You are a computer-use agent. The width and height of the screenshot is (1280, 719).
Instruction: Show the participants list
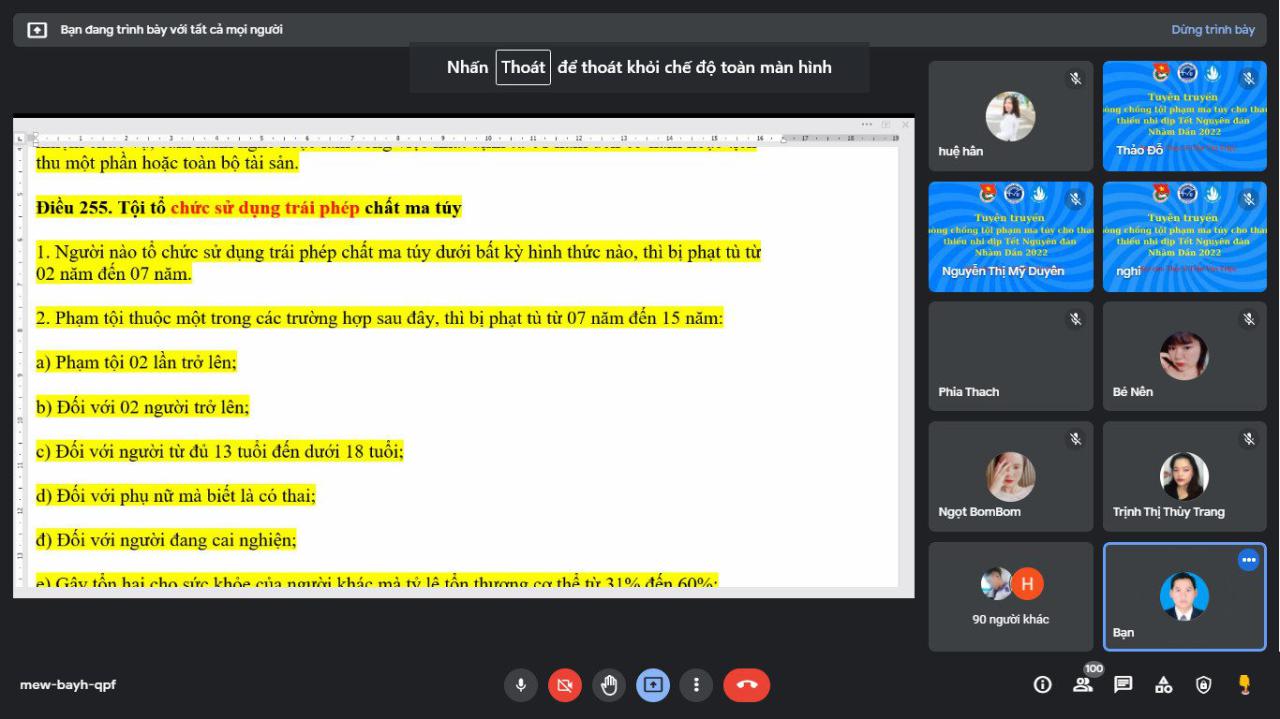coord(1083,685)
